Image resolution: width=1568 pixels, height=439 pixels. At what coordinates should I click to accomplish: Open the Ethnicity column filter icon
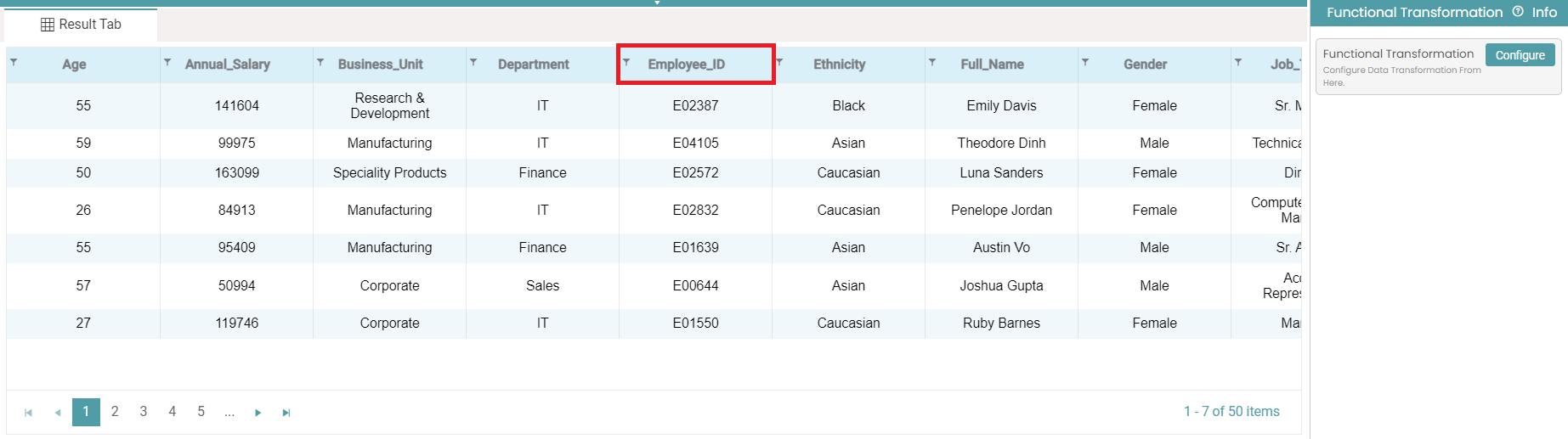point(779,62)
